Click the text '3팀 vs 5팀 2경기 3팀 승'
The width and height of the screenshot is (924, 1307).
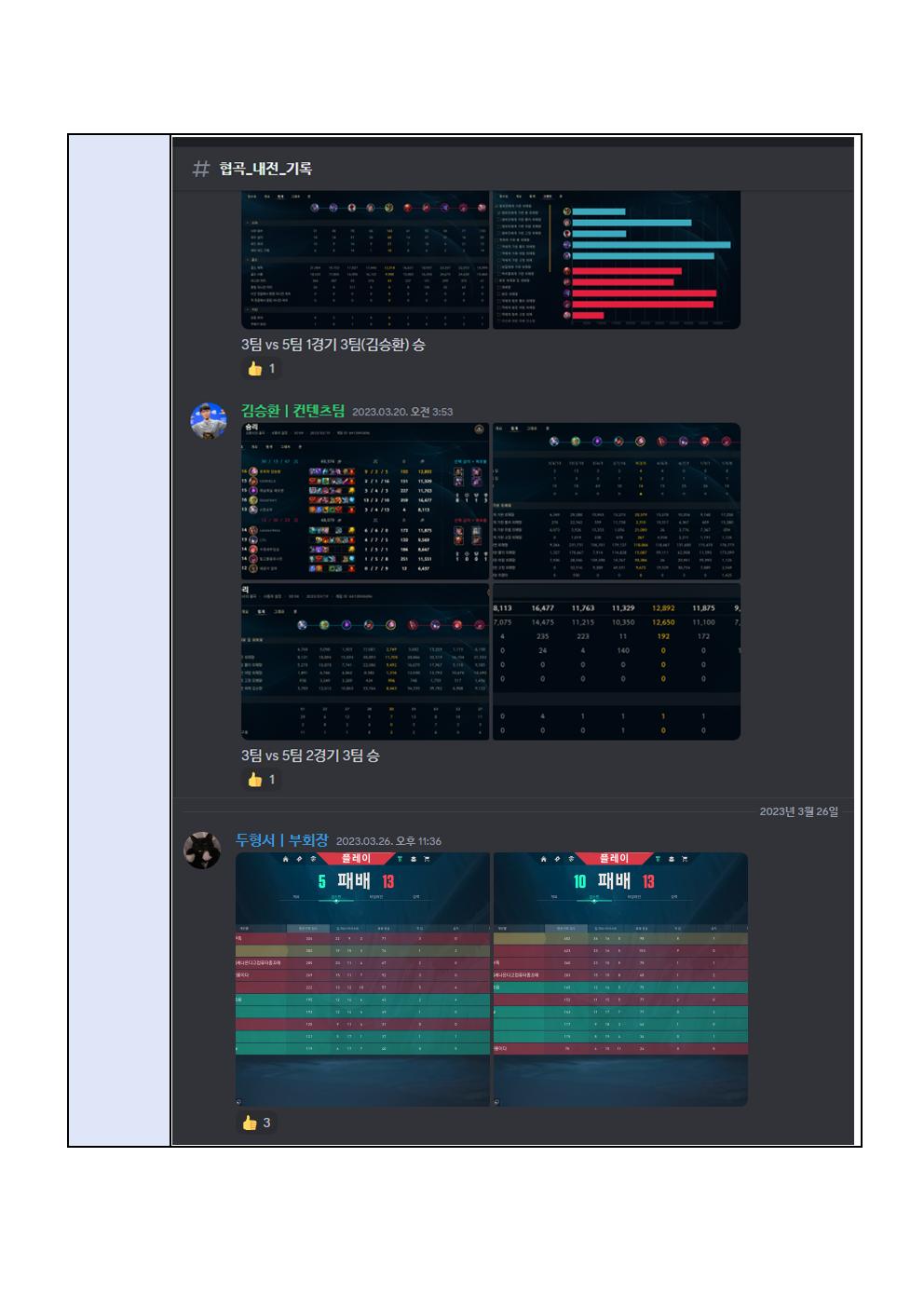point(310,756)
